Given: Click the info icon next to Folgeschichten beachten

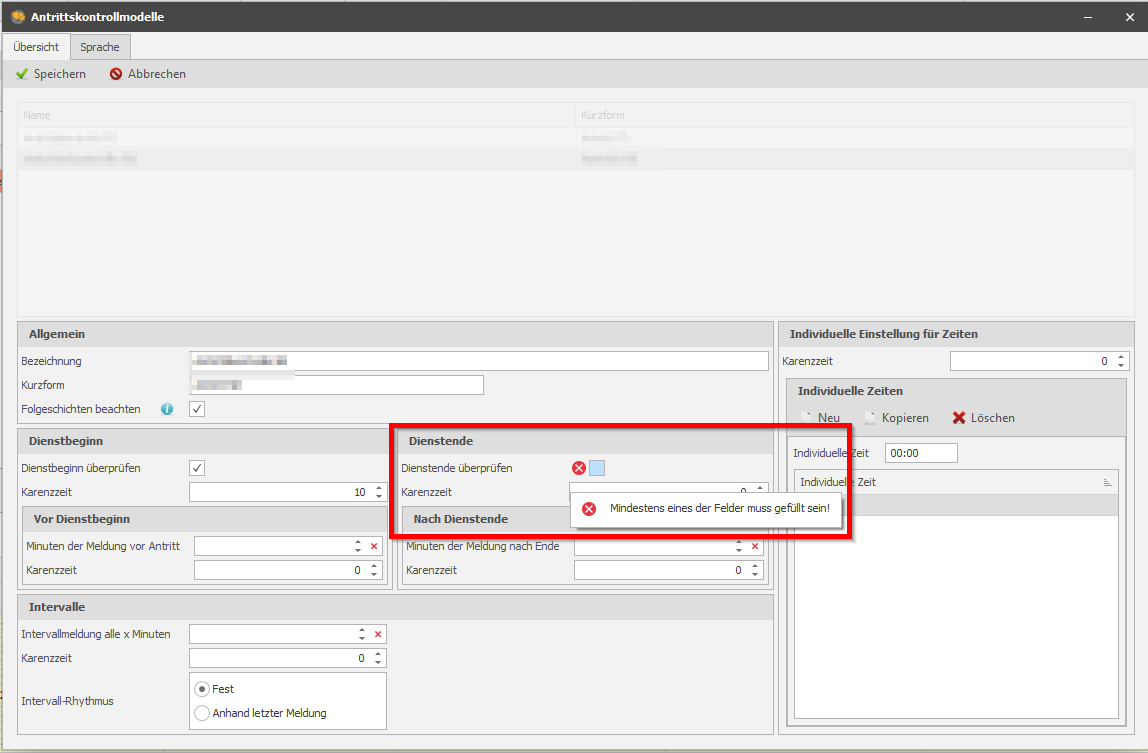Looking at the screenshot, I should pos(167,409).
